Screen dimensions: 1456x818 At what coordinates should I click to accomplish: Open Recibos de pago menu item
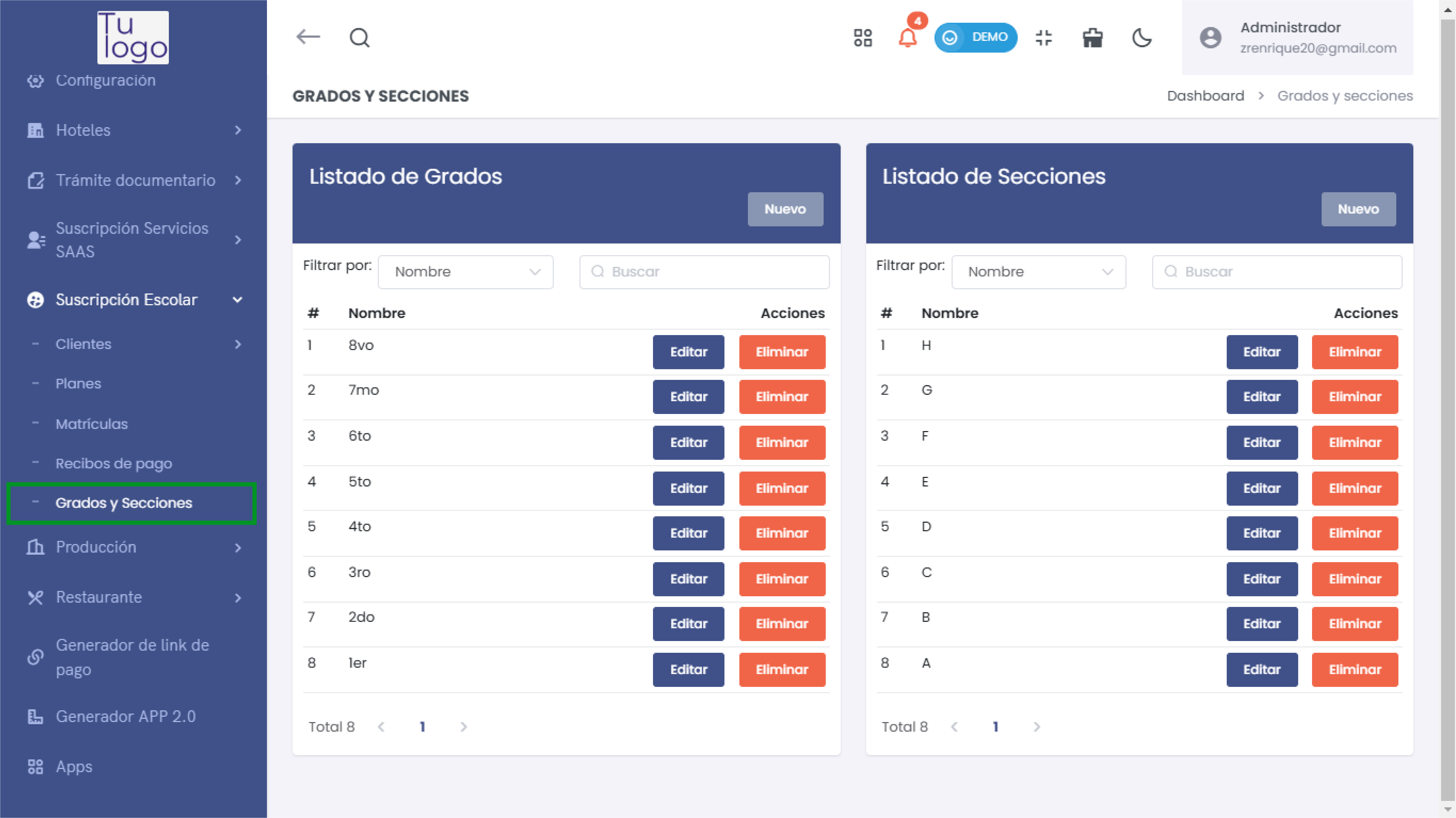click(114, 463)
